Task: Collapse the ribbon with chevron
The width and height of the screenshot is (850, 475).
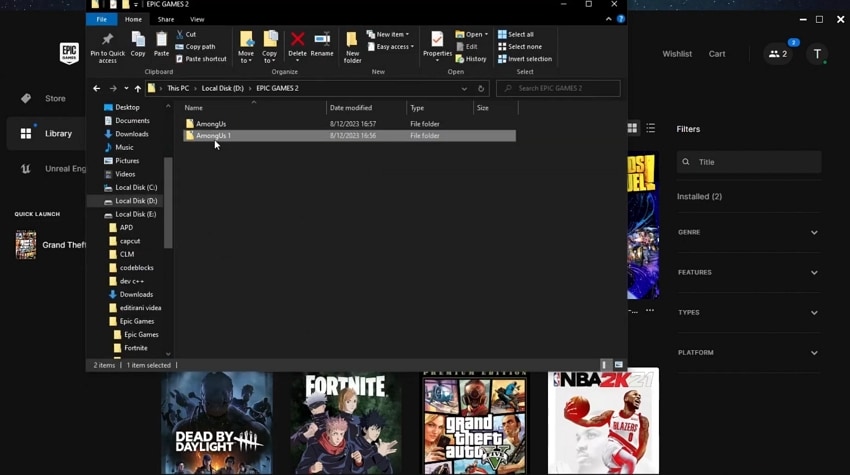Action: (x=609, y=19)
